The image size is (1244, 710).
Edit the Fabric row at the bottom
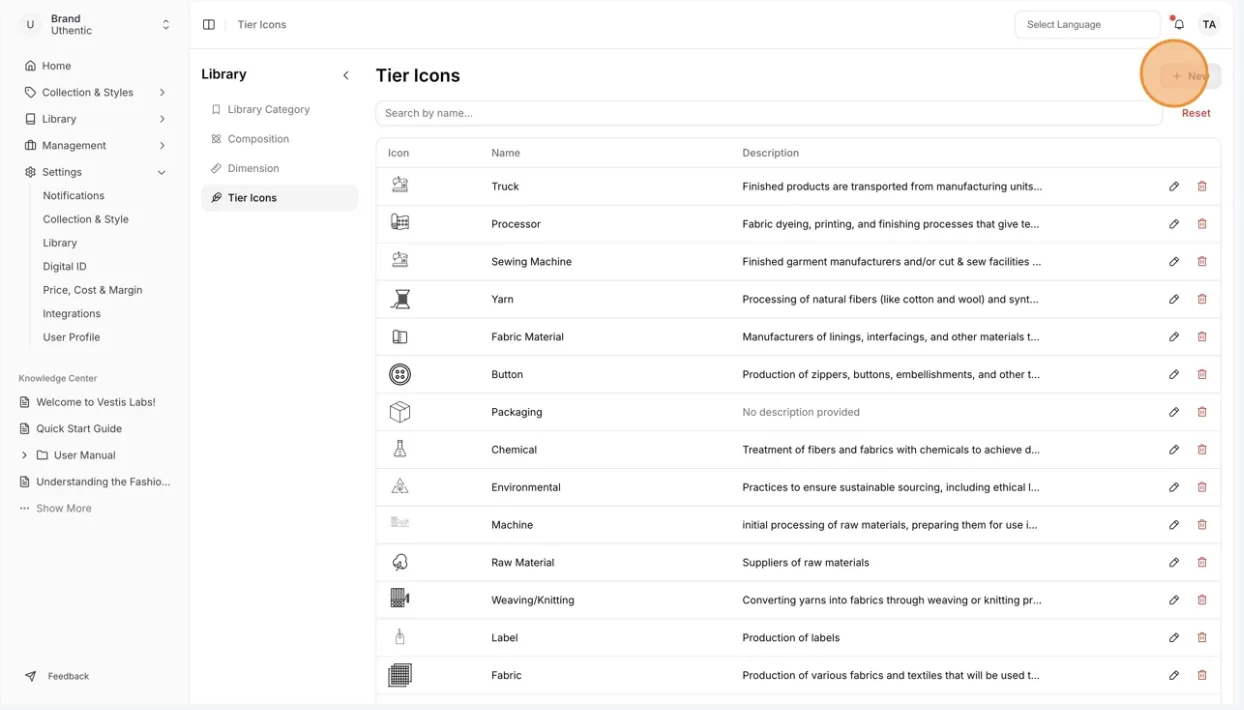coord(1174,675)
